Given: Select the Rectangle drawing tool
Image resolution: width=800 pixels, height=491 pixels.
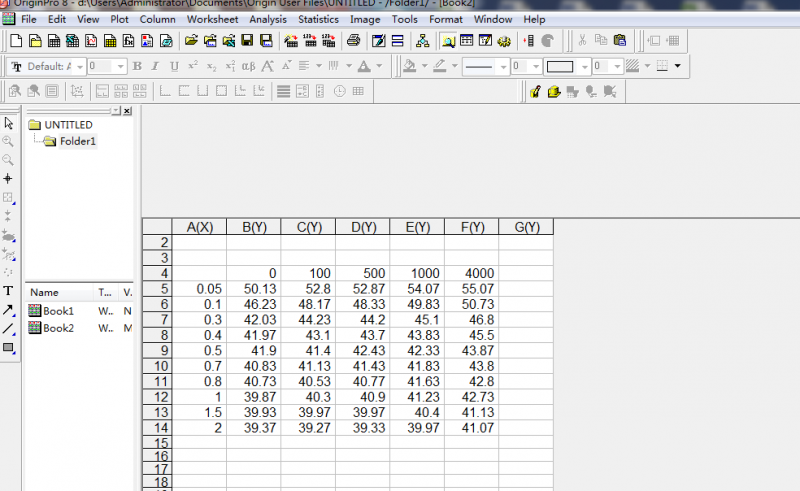Looking at the screenshot, I should click(8, 348).
